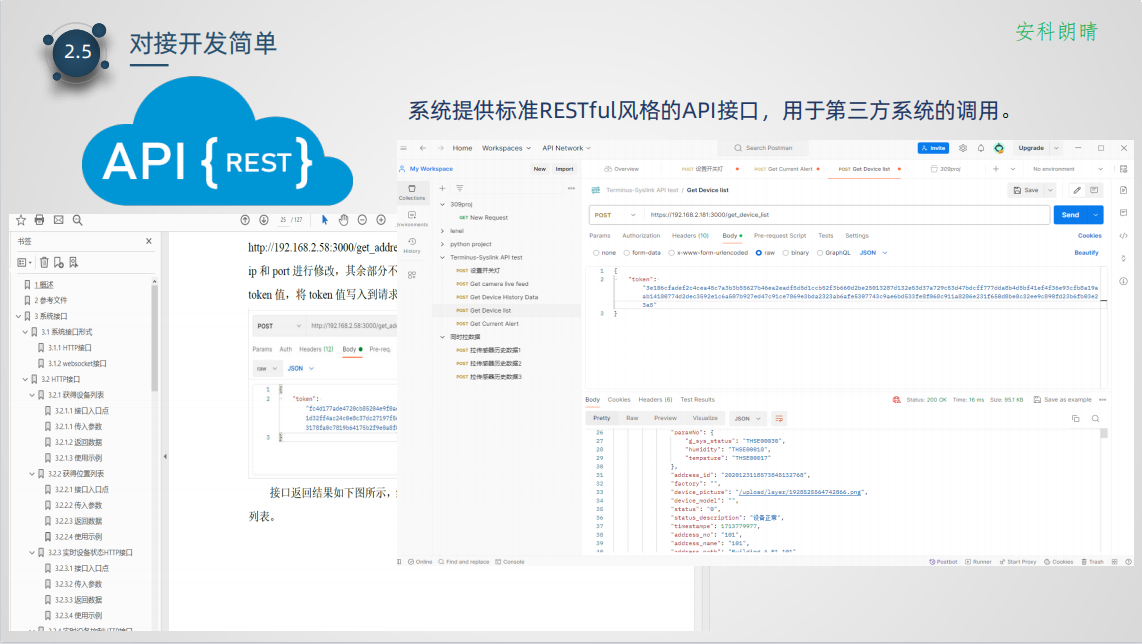Go to previous PDF page with up arrow

[x=245, y=220]
